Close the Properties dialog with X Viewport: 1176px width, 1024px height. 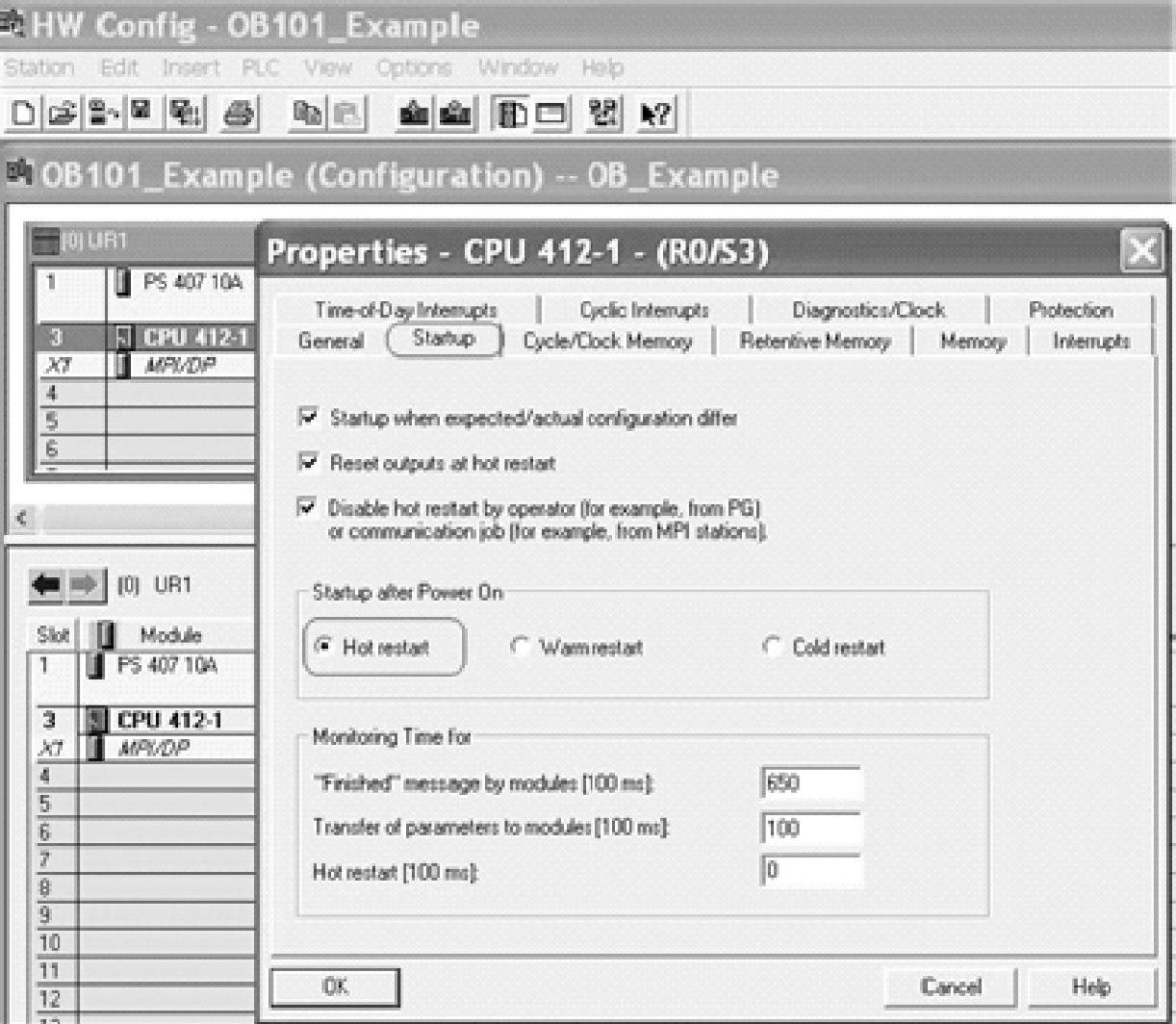coord(1141,252)
